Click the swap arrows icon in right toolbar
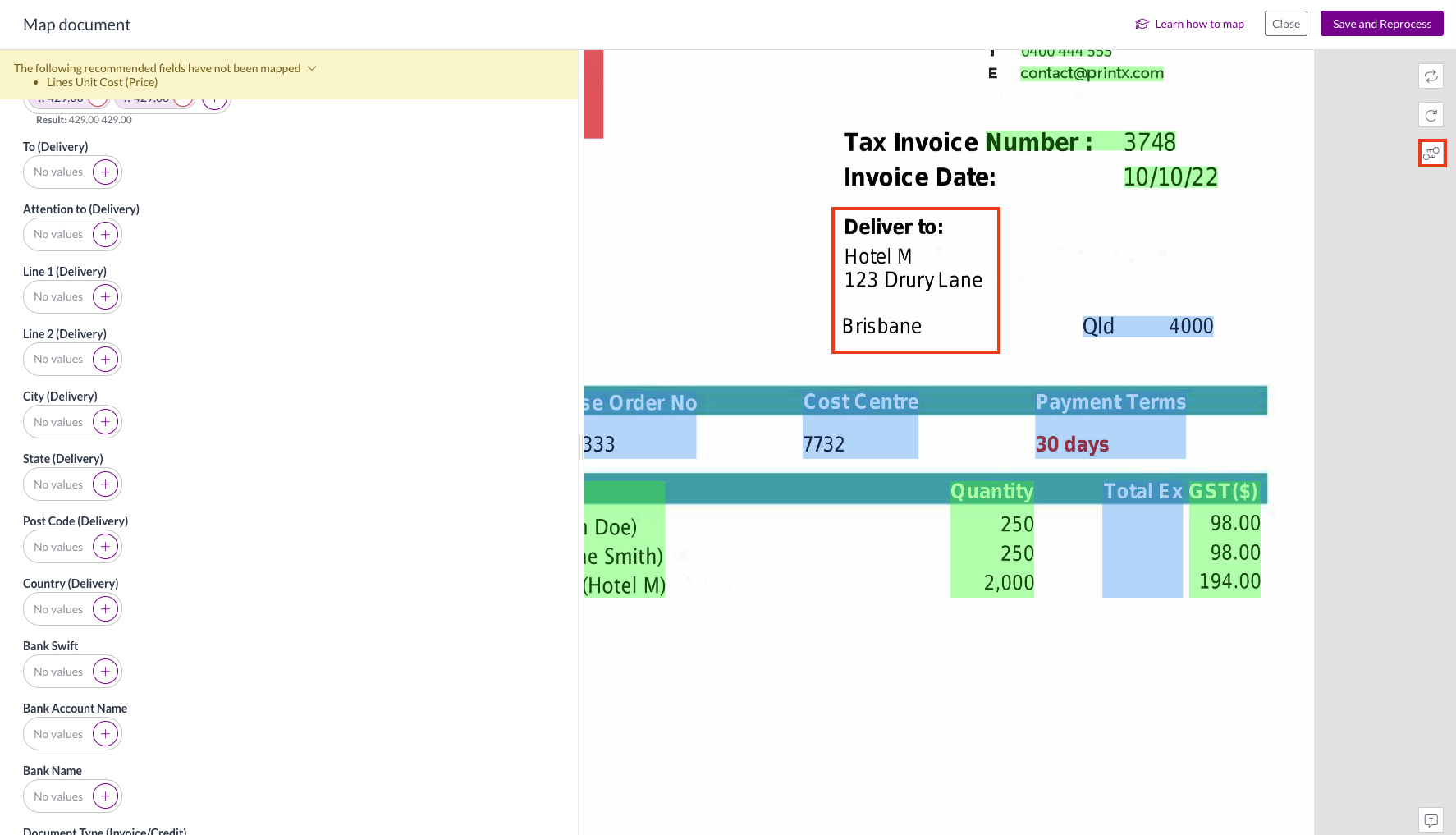 [x=1431, y=76]
